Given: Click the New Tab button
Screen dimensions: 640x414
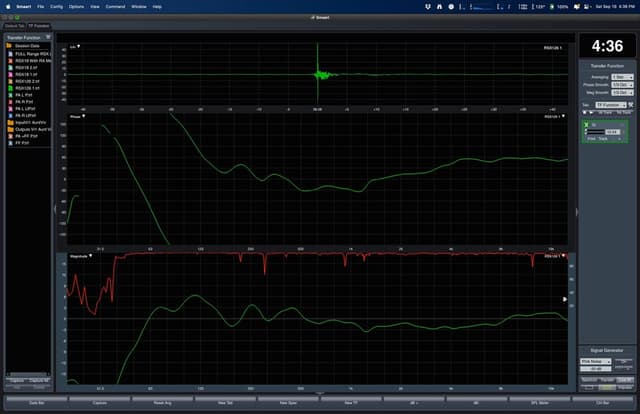Looking at the screenshot, I should [x=225, y=403].
